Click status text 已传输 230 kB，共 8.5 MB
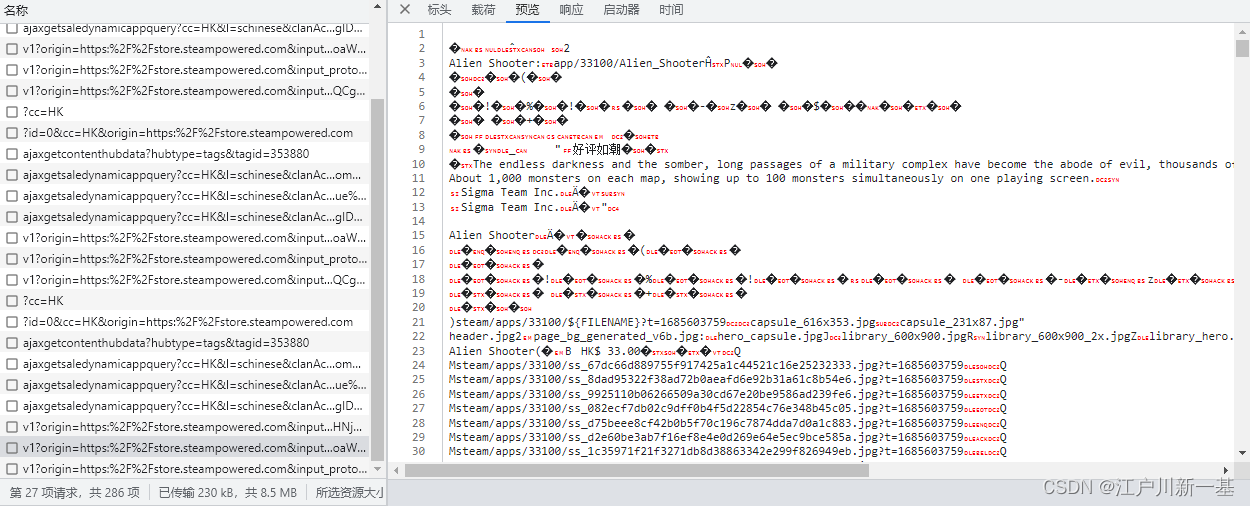This screenshot has height=506, width=1250. pyautogui.click(x=228, y=492)
